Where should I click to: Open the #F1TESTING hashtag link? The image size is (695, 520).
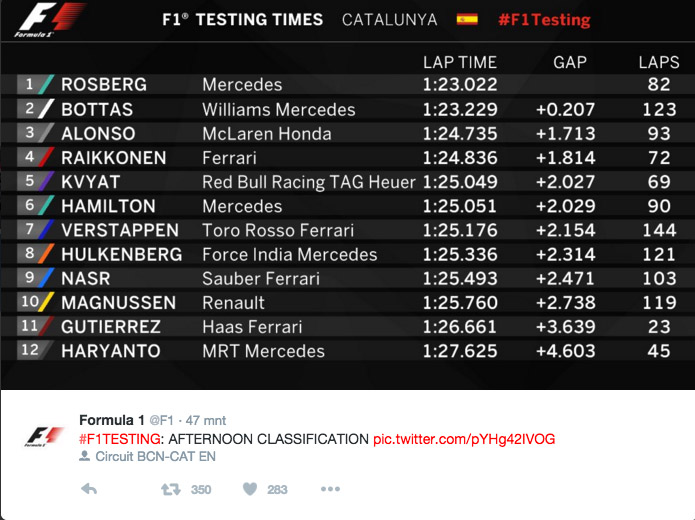click(120, 439)
